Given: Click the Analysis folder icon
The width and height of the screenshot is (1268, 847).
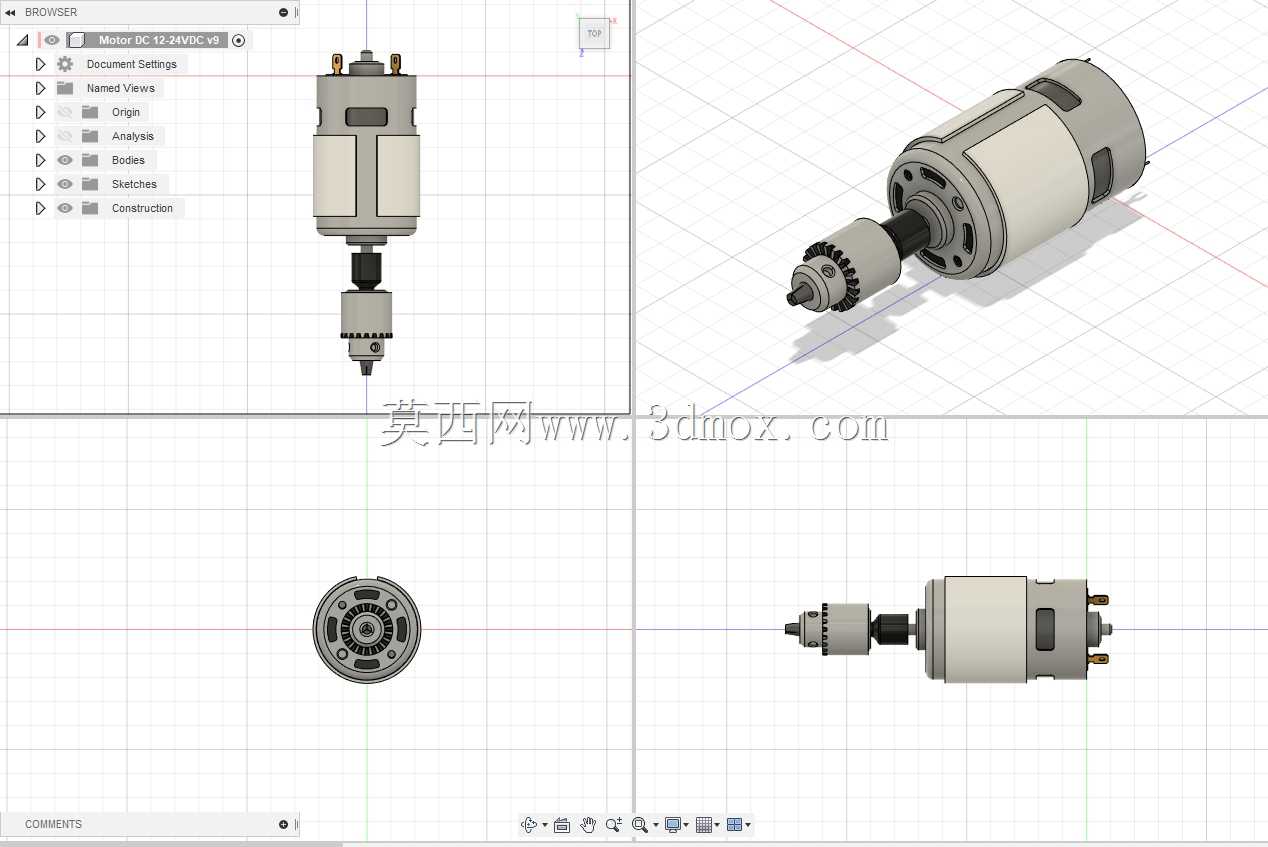Looking at the screenshot, I should pyautogui.click(x=90, y=136).
